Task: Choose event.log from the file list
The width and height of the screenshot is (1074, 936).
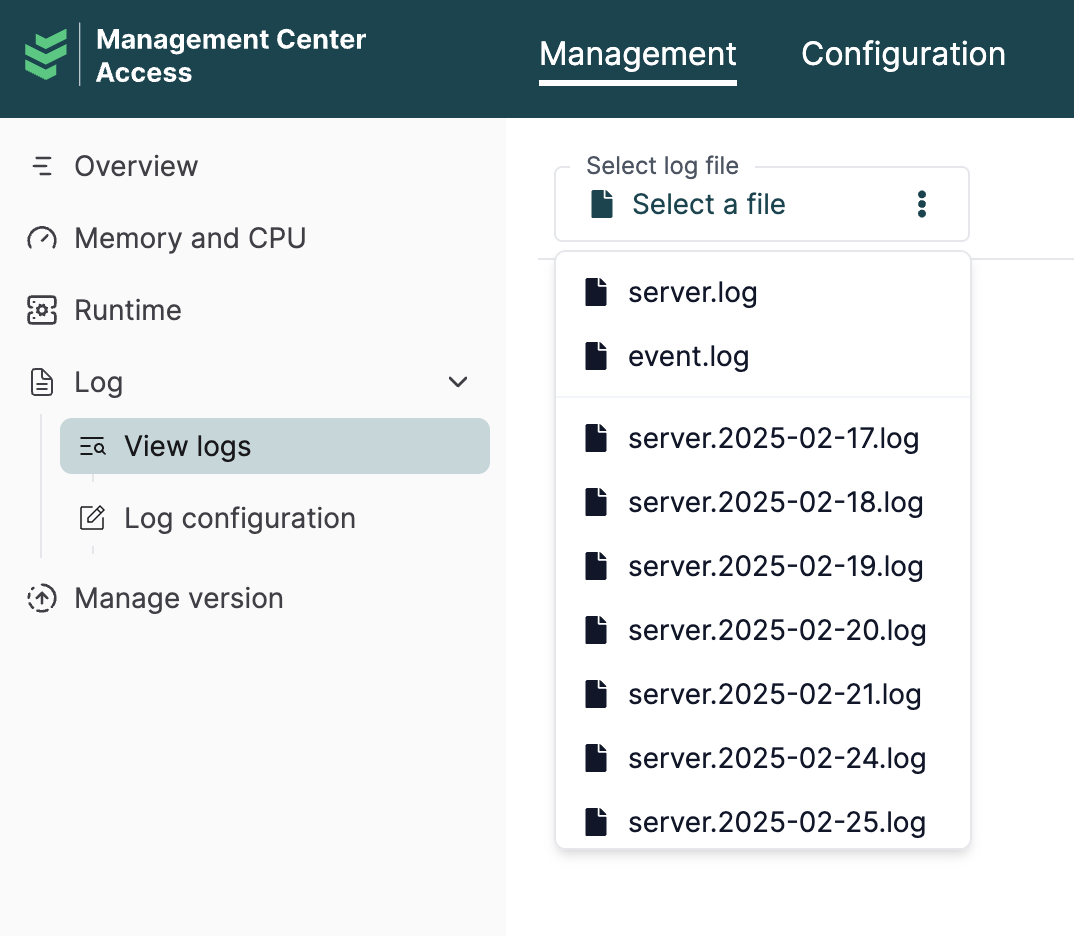Action: (x=688, y=357)
